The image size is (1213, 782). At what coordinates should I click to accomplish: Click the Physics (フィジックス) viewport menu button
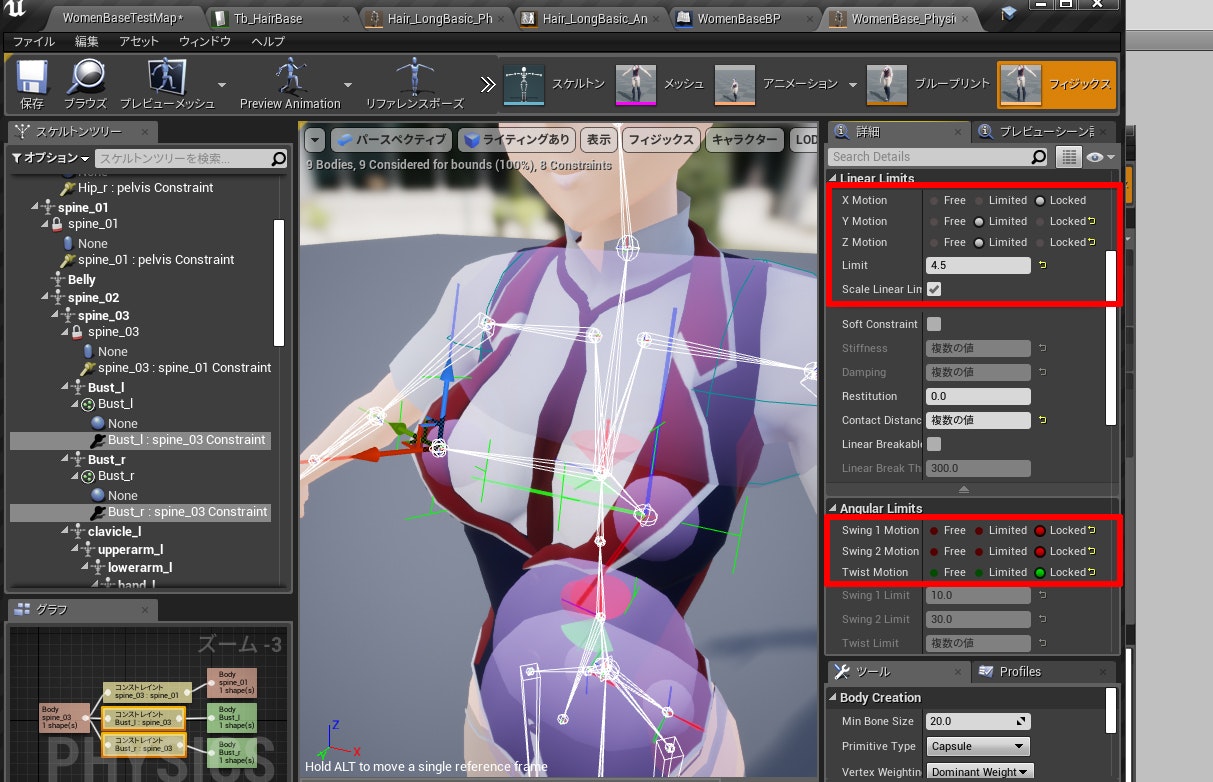(660, 140)
